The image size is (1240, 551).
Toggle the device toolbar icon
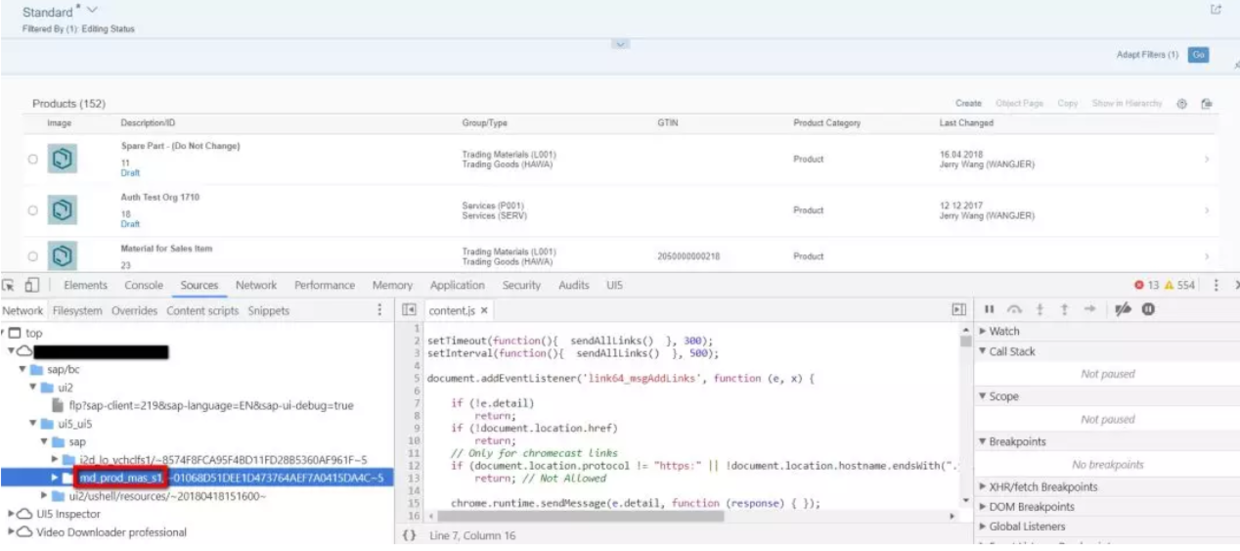point(33,286)
